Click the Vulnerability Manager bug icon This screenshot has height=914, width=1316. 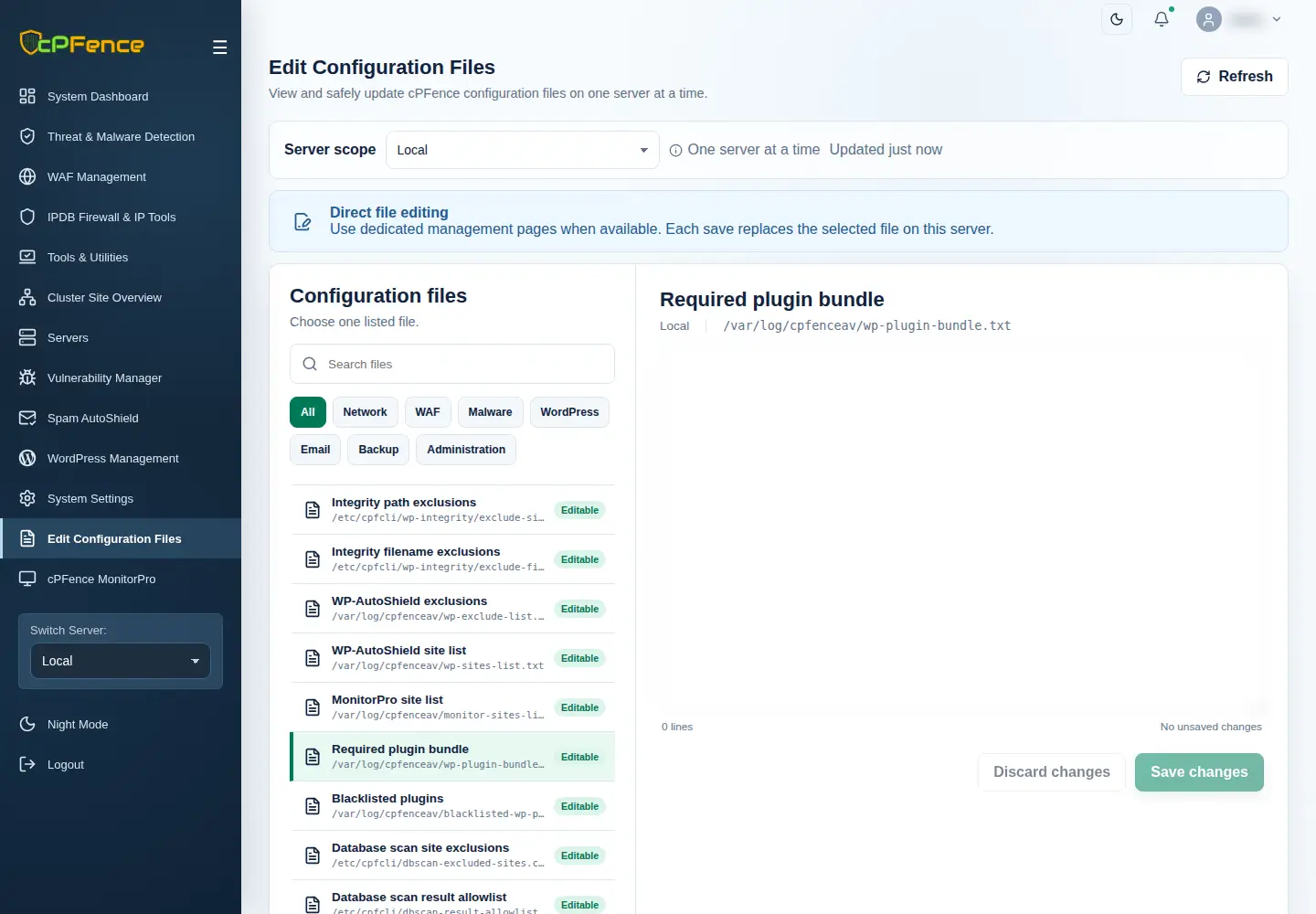pos(27,377)
